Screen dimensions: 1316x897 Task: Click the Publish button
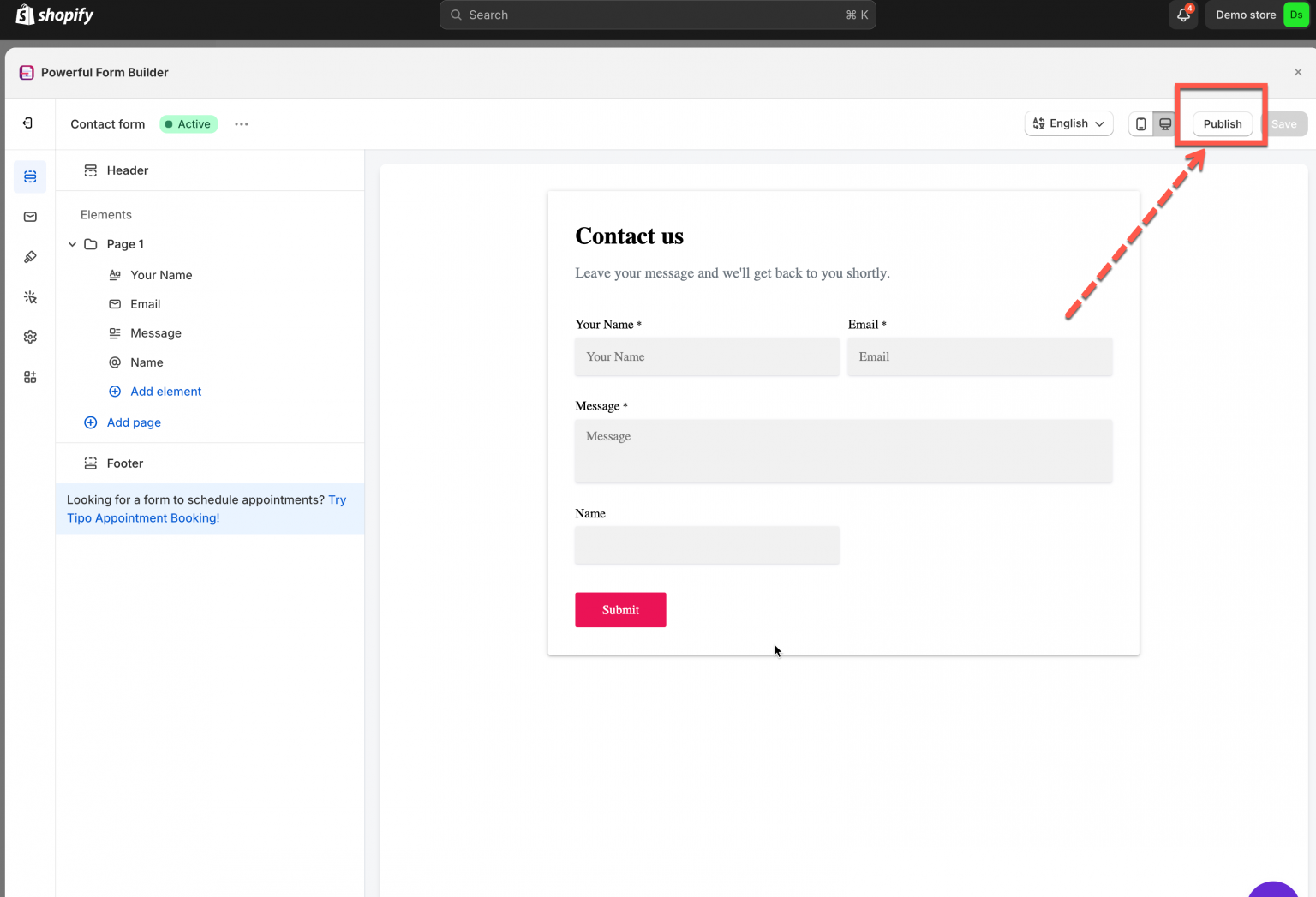point(1222,123)
